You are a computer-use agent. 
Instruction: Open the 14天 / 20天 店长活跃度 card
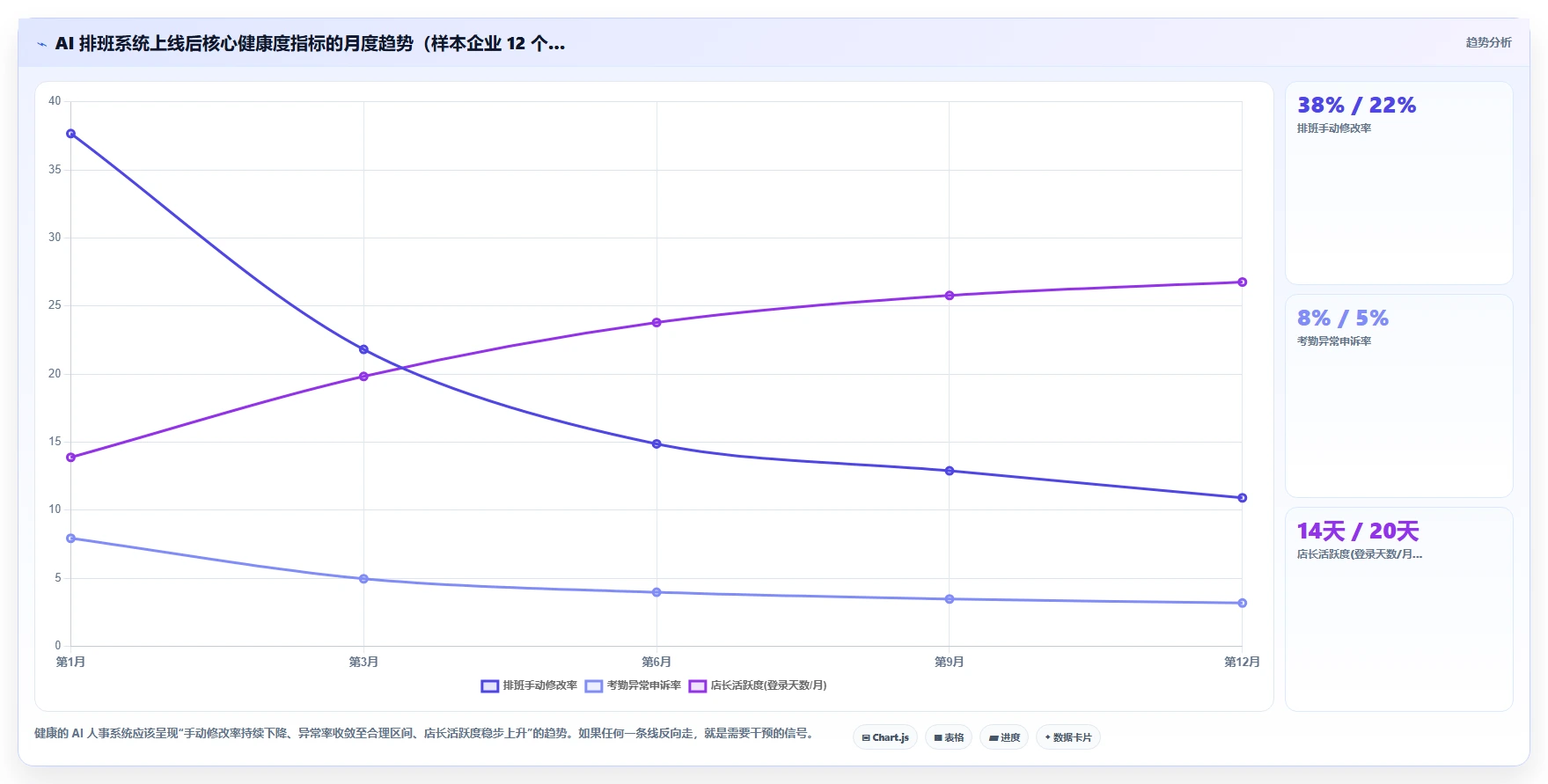pyautogui.click(x=1398, y=609)
